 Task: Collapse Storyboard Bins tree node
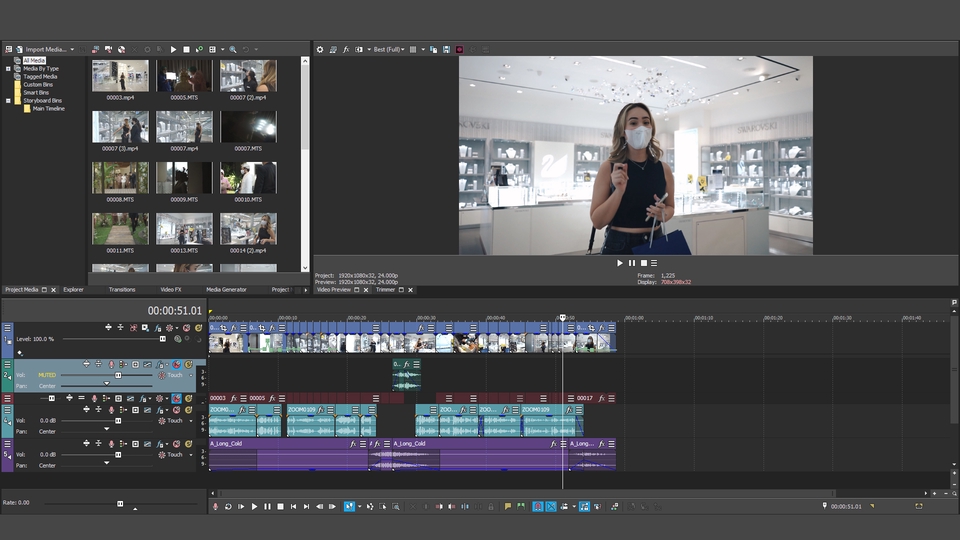click(x=8, y=100)
